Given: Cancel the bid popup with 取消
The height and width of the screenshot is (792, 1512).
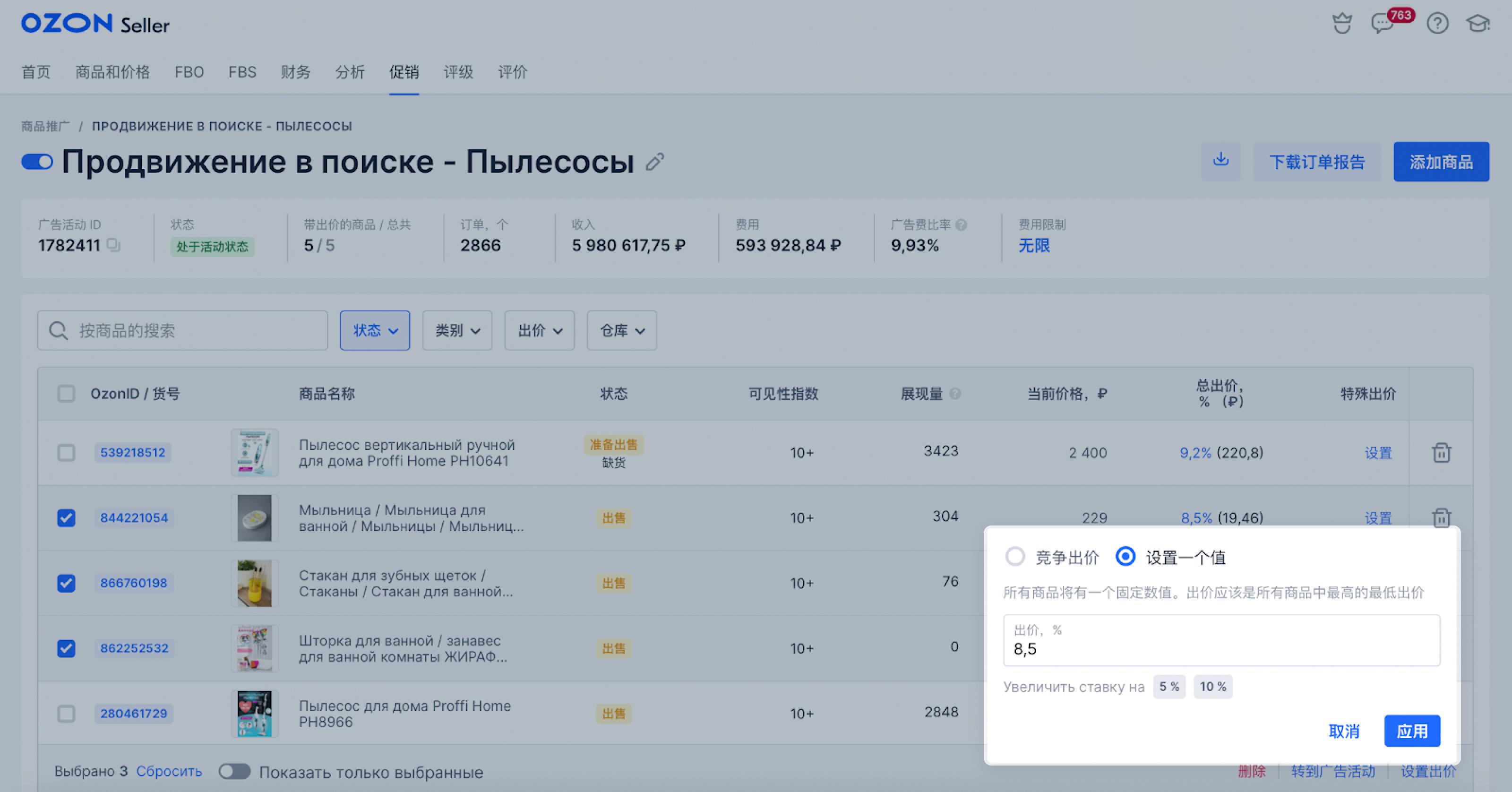Looking at the screenshot, I should 1343,731.
